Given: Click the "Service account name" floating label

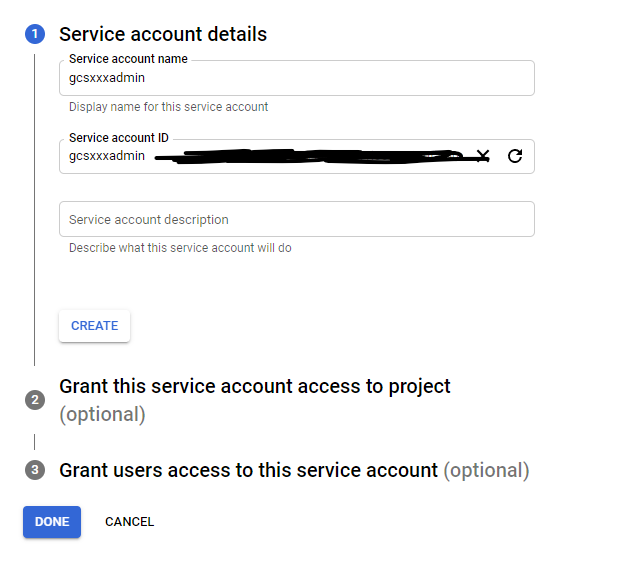Looking at the screenshot, I should tap(128, 60).
